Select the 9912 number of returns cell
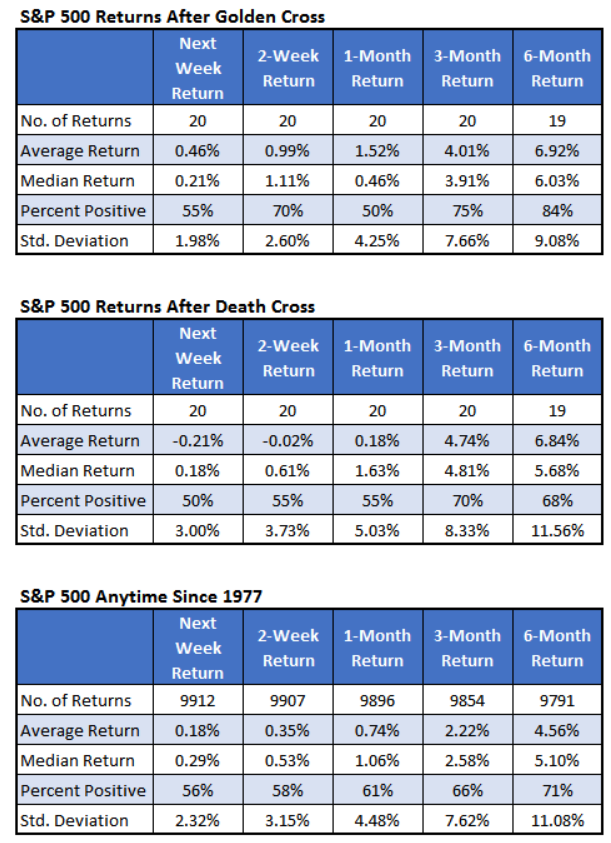This screenshot has height=843, width=611. coord(198,701)
